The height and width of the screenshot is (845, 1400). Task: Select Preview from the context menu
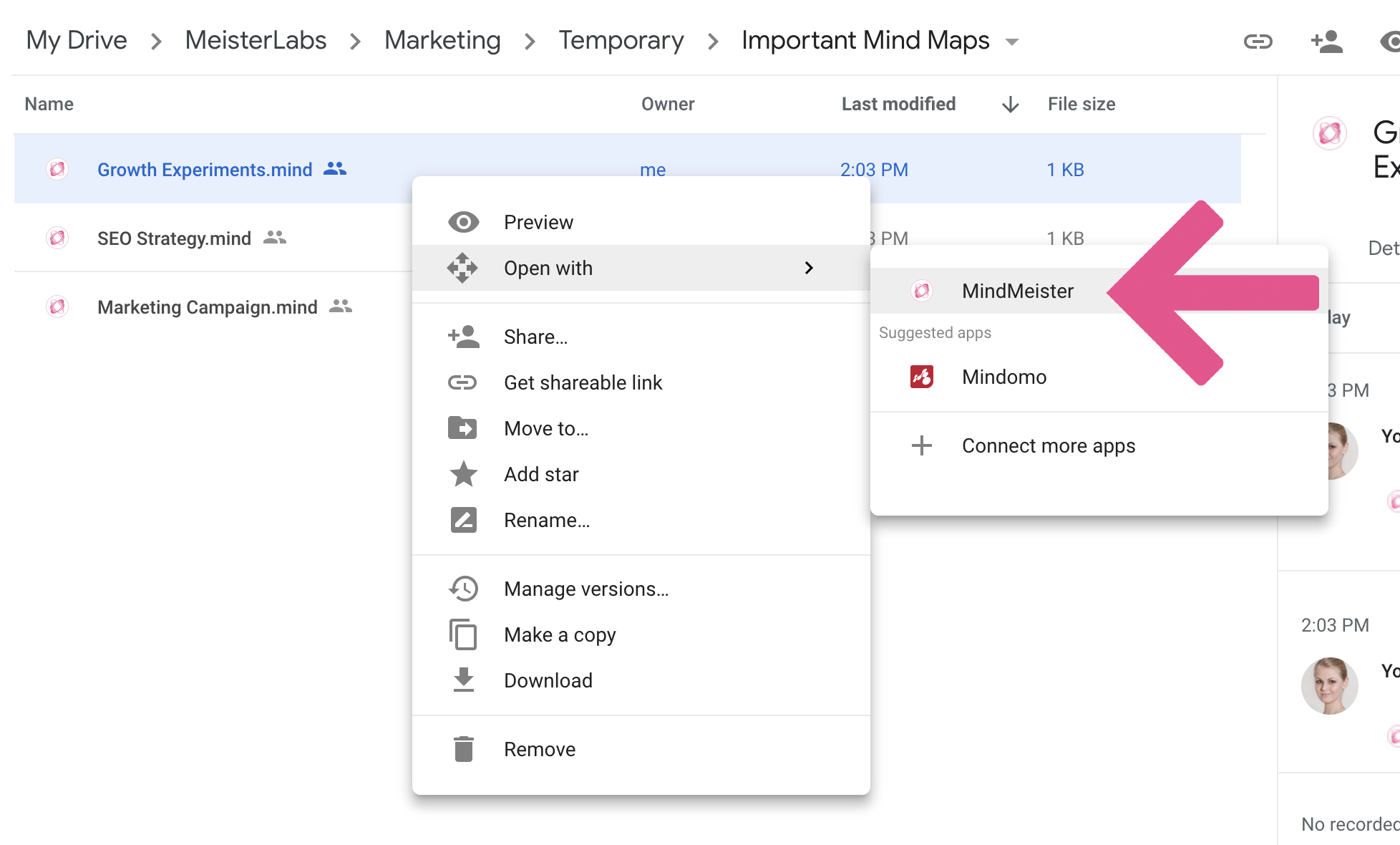641,222
